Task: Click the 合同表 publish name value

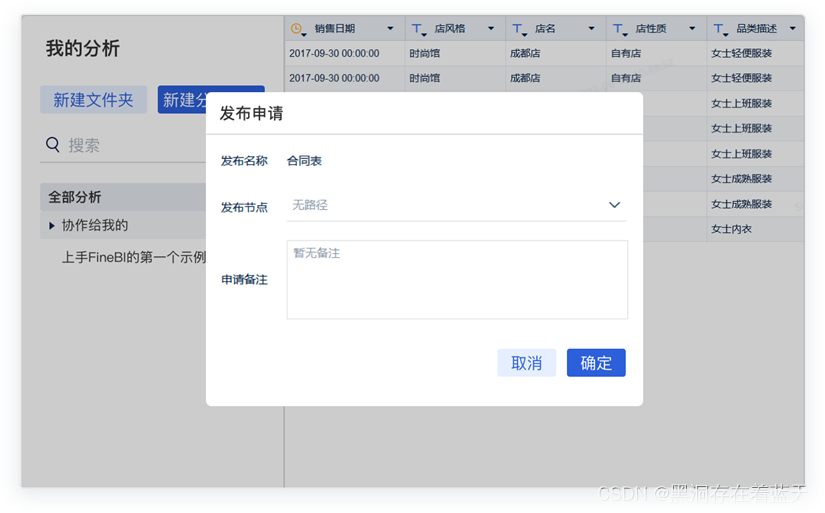Action: tap(304, 161)
